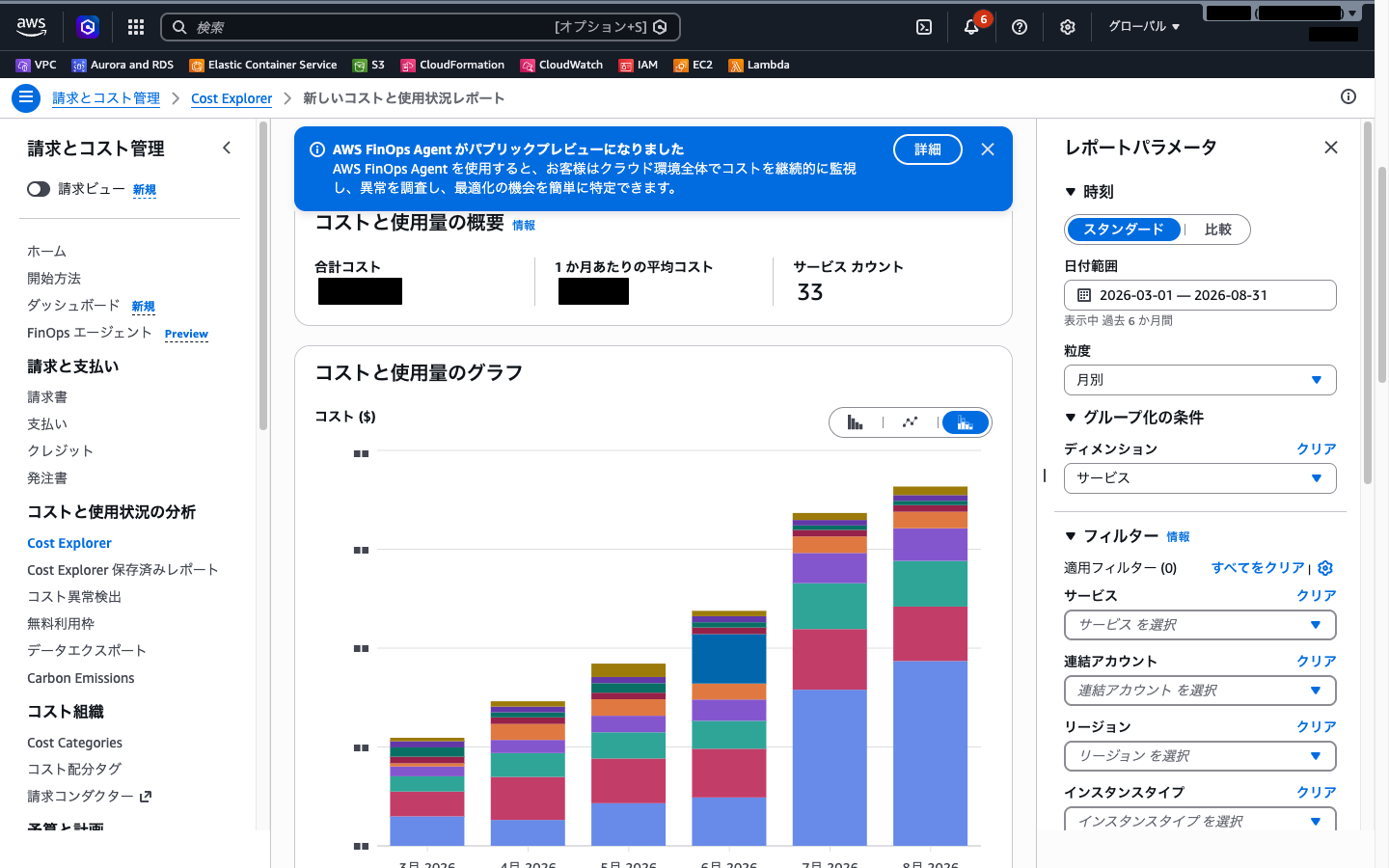Image resolution: width=1389 pixels, height=868 pixels.
Task: Open Carbon Emissions in sidebar
Action: click(81, 678)
